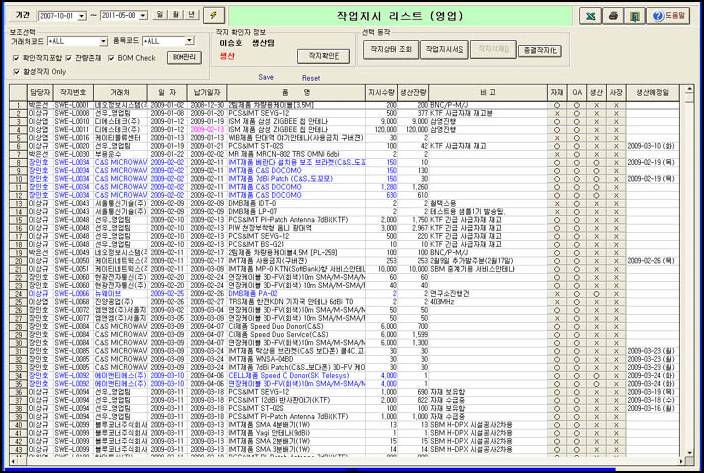Image resolution: width=704 pixels, height=473 pixels.
Task: Click the 작업지시서S button
Action: pos(444,49)
